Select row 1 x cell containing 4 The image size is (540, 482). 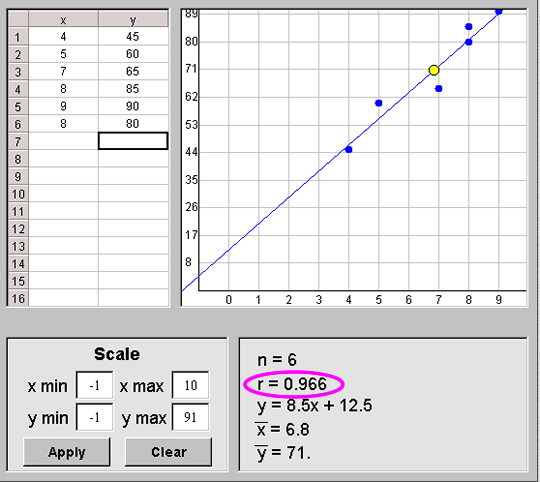63,36
